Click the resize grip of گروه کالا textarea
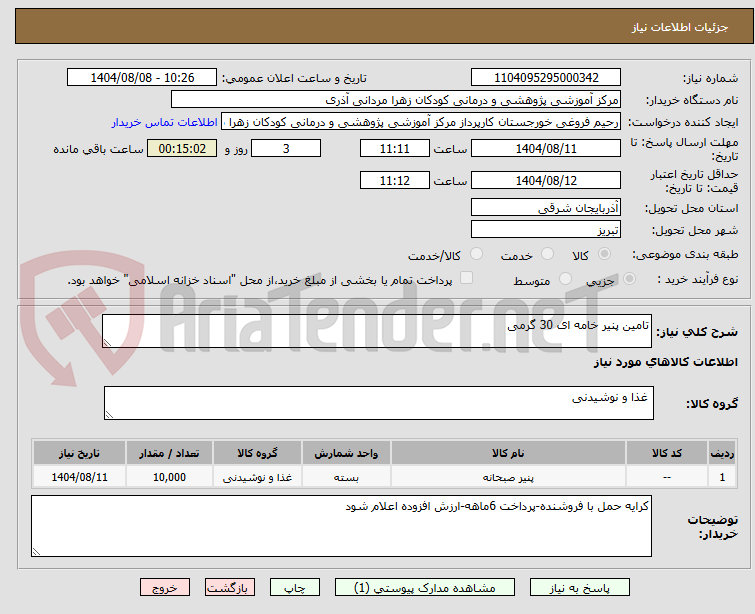 point(109,414)
